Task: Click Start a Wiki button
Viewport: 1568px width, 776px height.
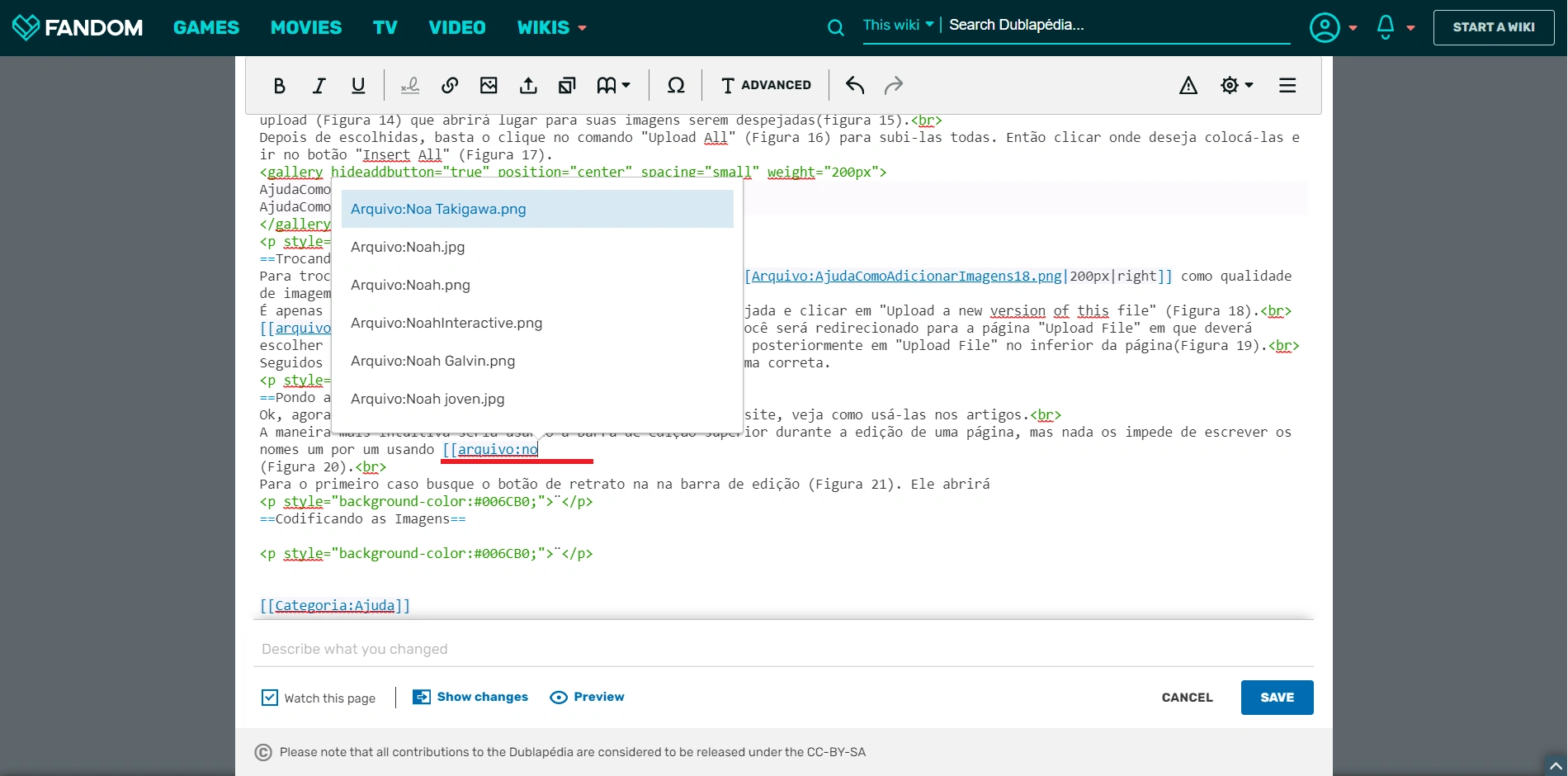Action: coord(1494,27)
